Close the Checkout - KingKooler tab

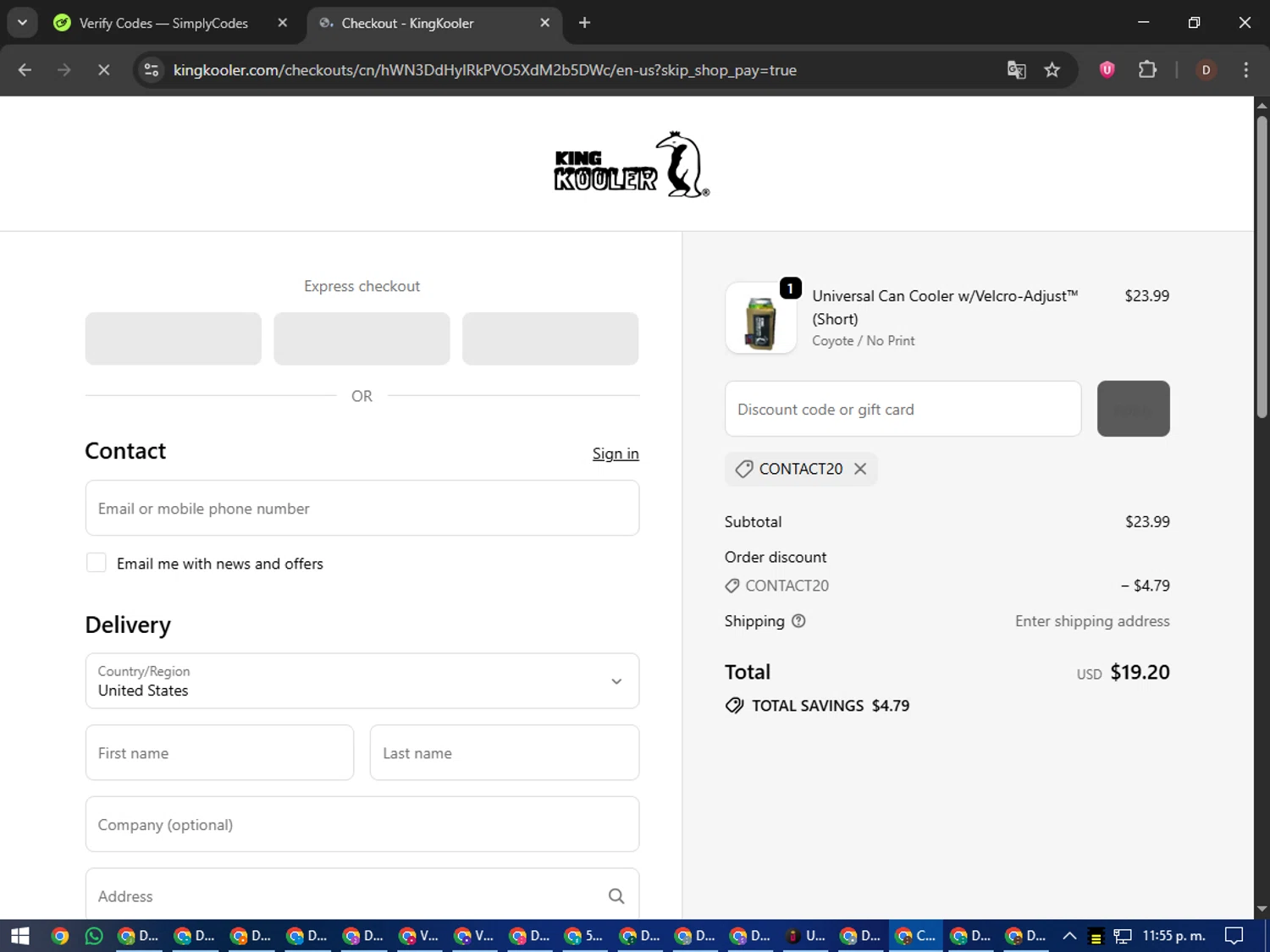(545, 23)
